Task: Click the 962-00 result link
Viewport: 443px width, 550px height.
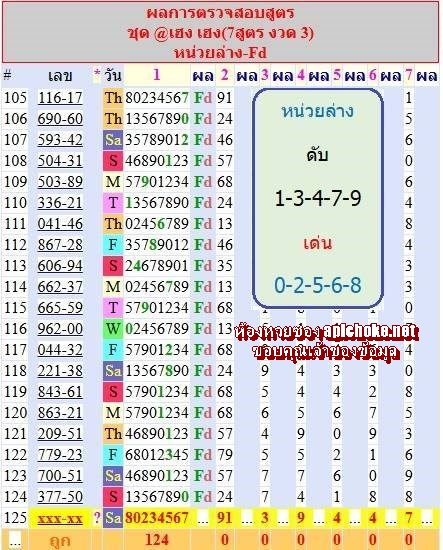Action: tap(60, 329)
